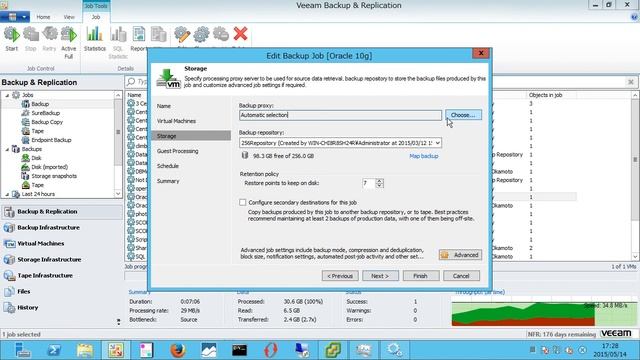Click the throughput graph
The width and height of the screenshot is (640, 360).
click(544, 314)
